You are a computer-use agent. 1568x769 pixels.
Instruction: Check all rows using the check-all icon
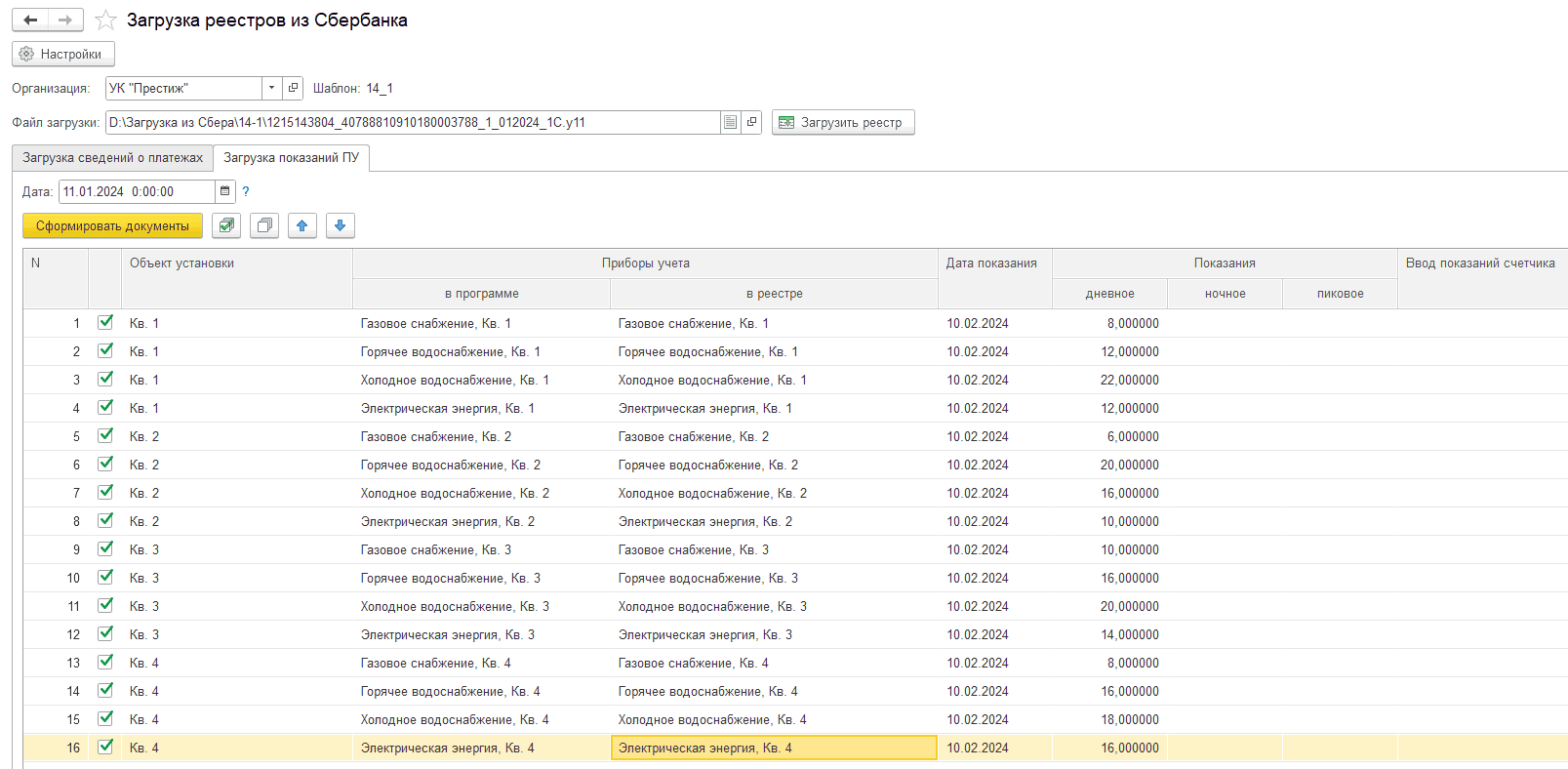[x=226, y=225]
